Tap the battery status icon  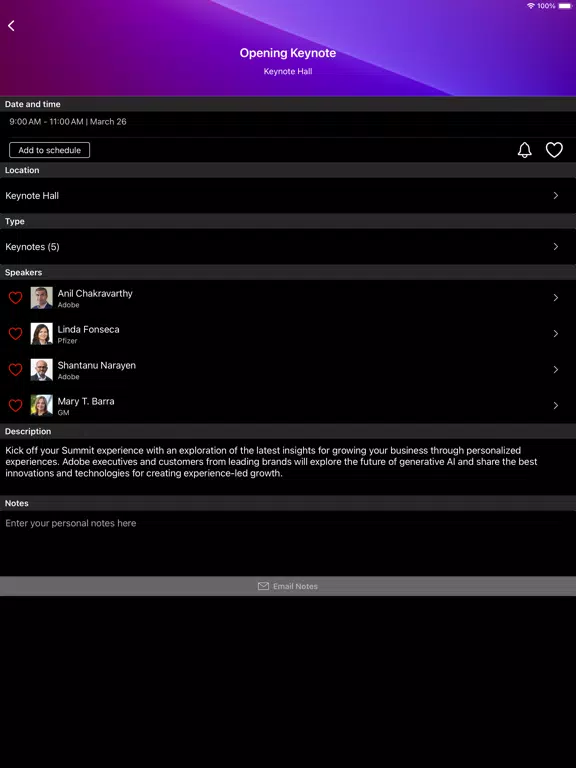pos(565,6)
